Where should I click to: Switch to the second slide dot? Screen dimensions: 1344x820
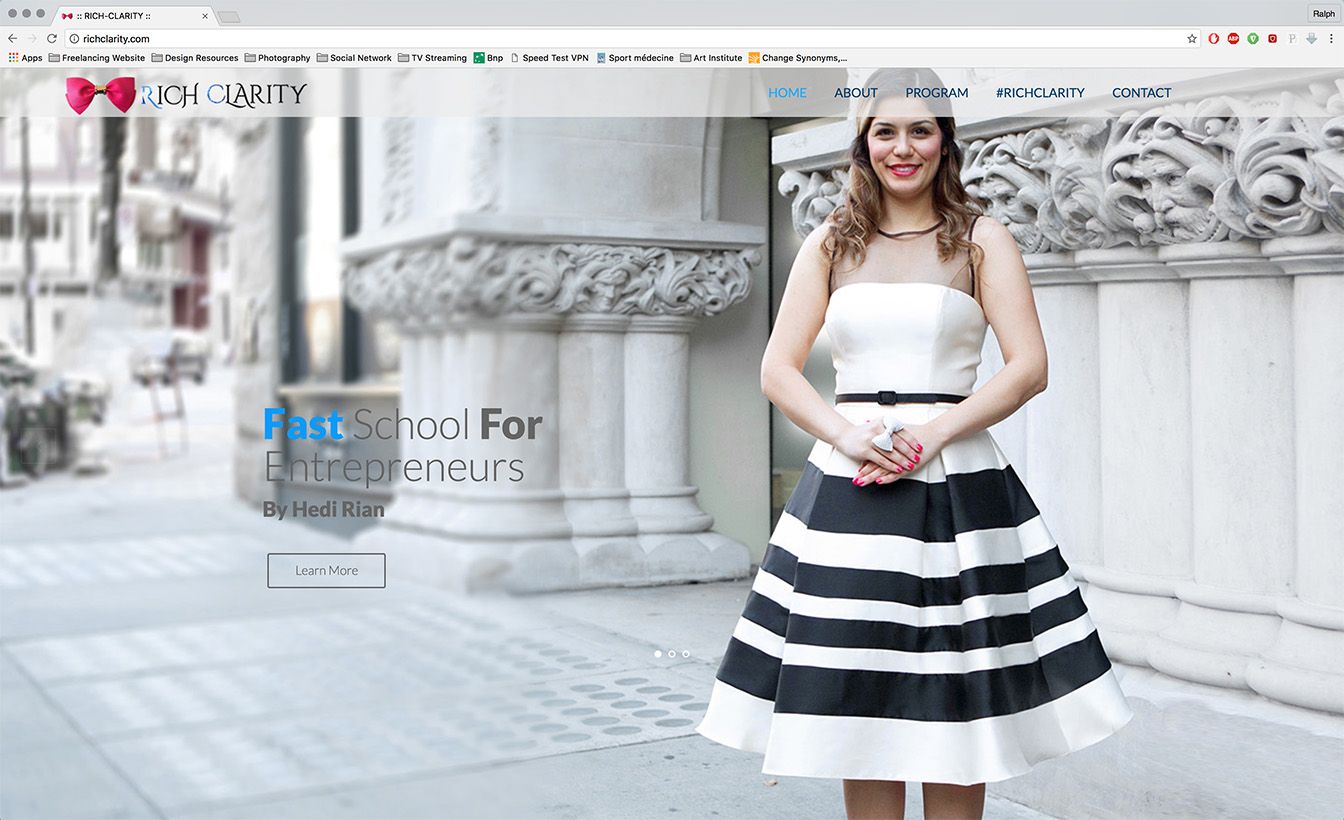pos(672,654)
